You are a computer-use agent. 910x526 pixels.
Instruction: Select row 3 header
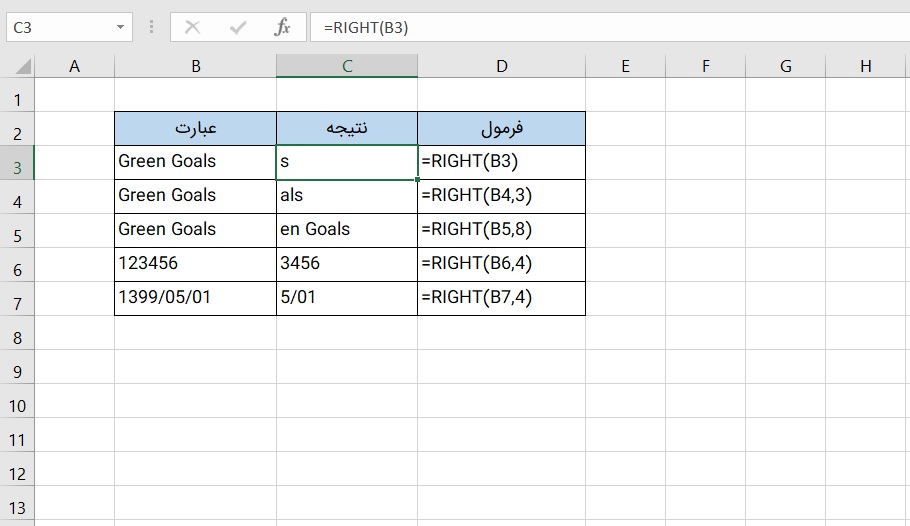[x=17, y=167]
